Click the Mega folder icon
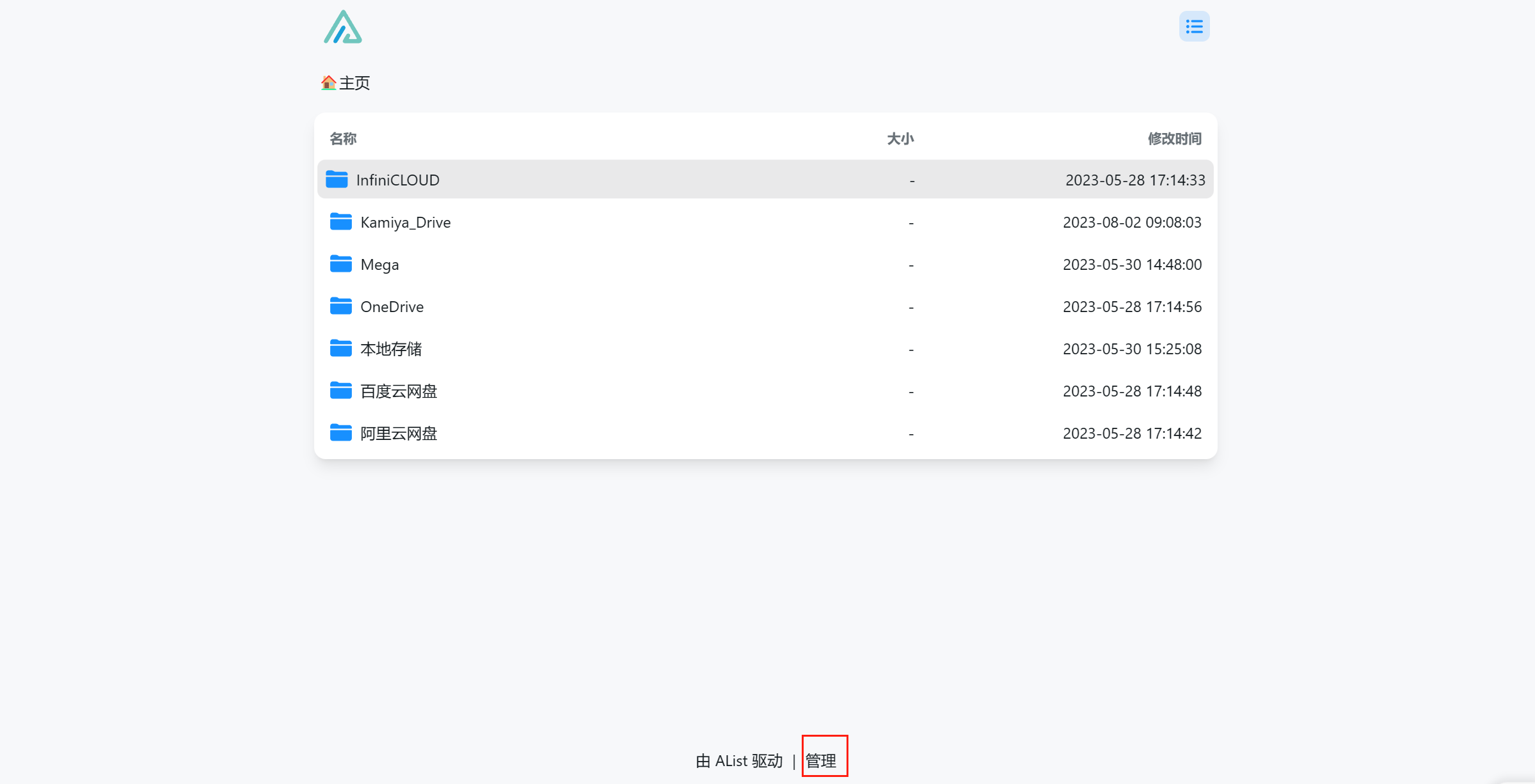Image resolution: width=1535 pixels, height=784 pixels. 340,264
